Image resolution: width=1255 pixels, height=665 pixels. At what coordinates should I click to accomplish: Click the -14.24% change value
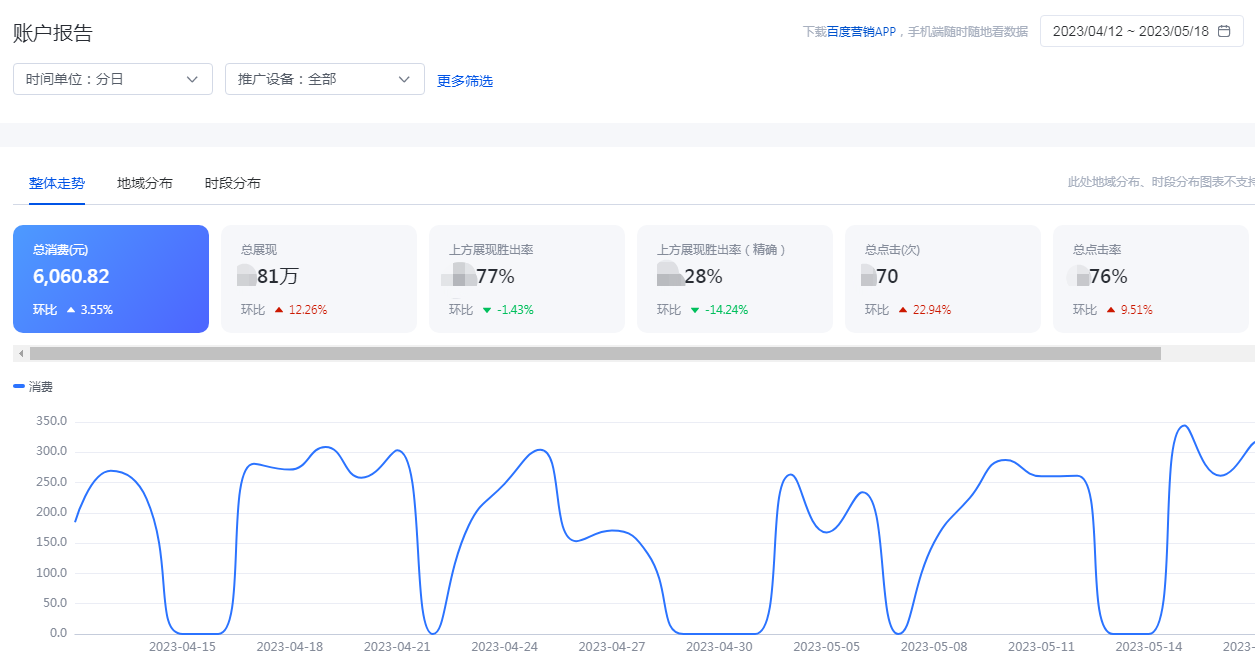point(726,310)
